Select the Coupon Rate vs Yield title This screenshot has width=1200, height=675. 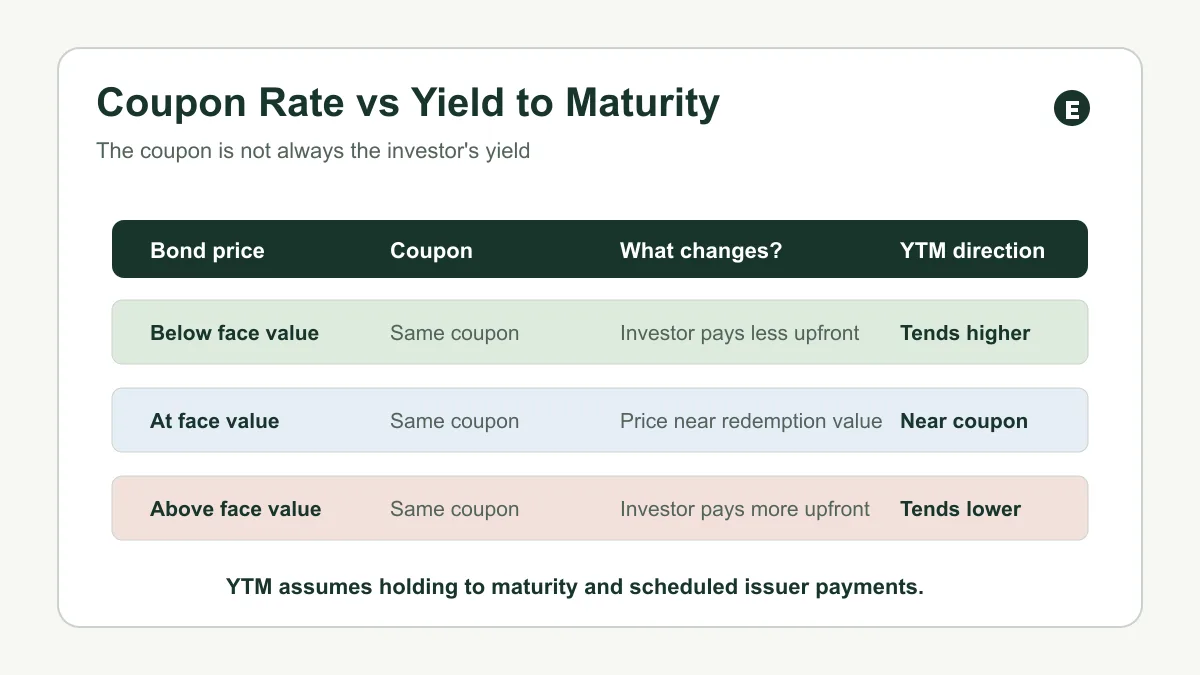[x=408, y=103]
